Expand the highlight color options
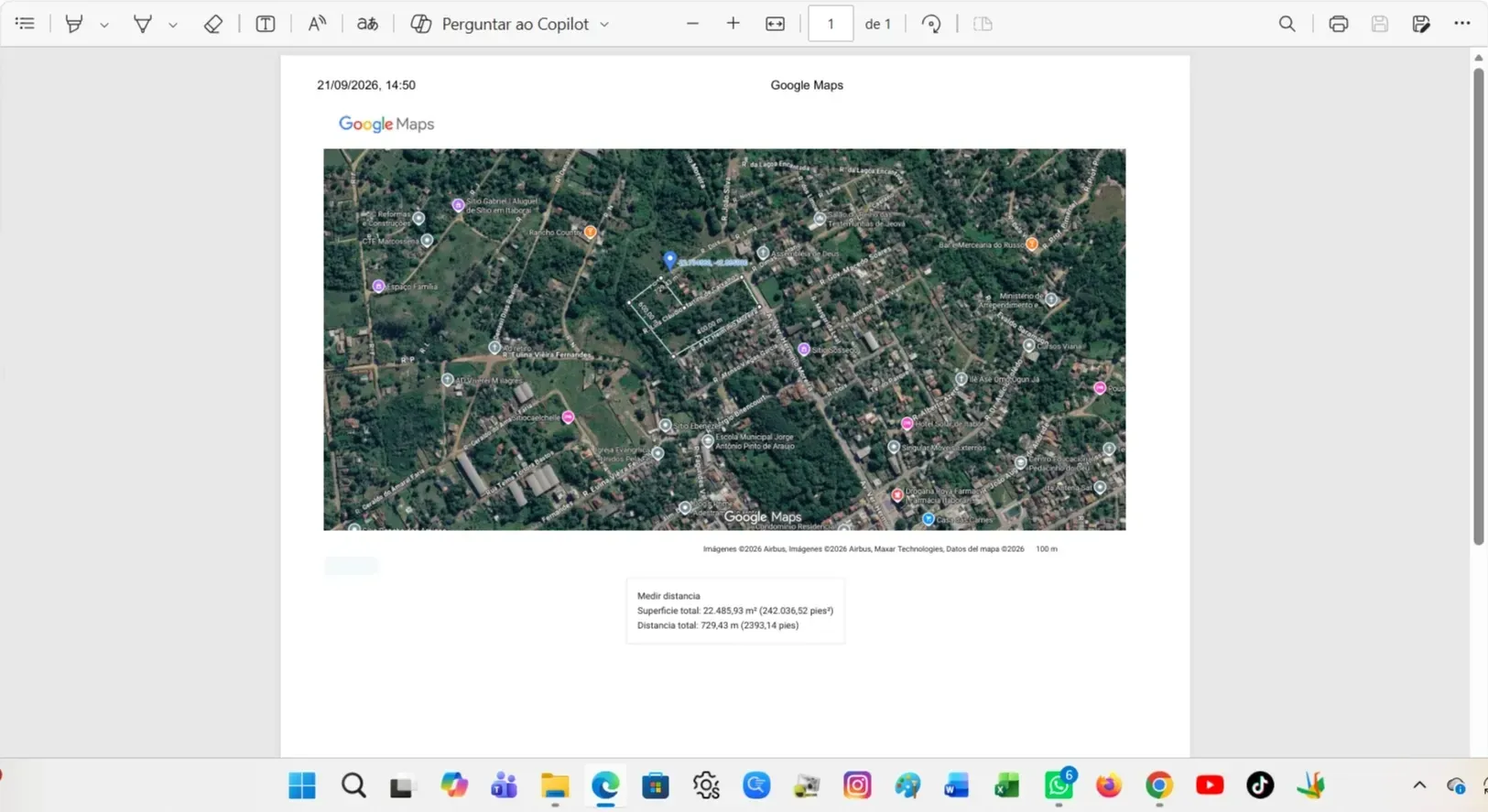The image size is (1488, 812). tap(104, 25)
